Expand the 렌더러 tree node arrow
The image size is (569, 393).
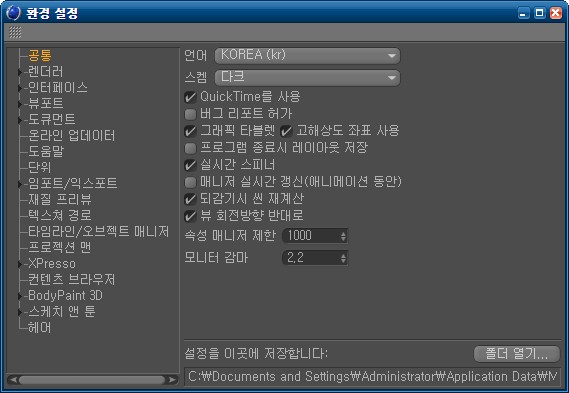tap(20, 73)
